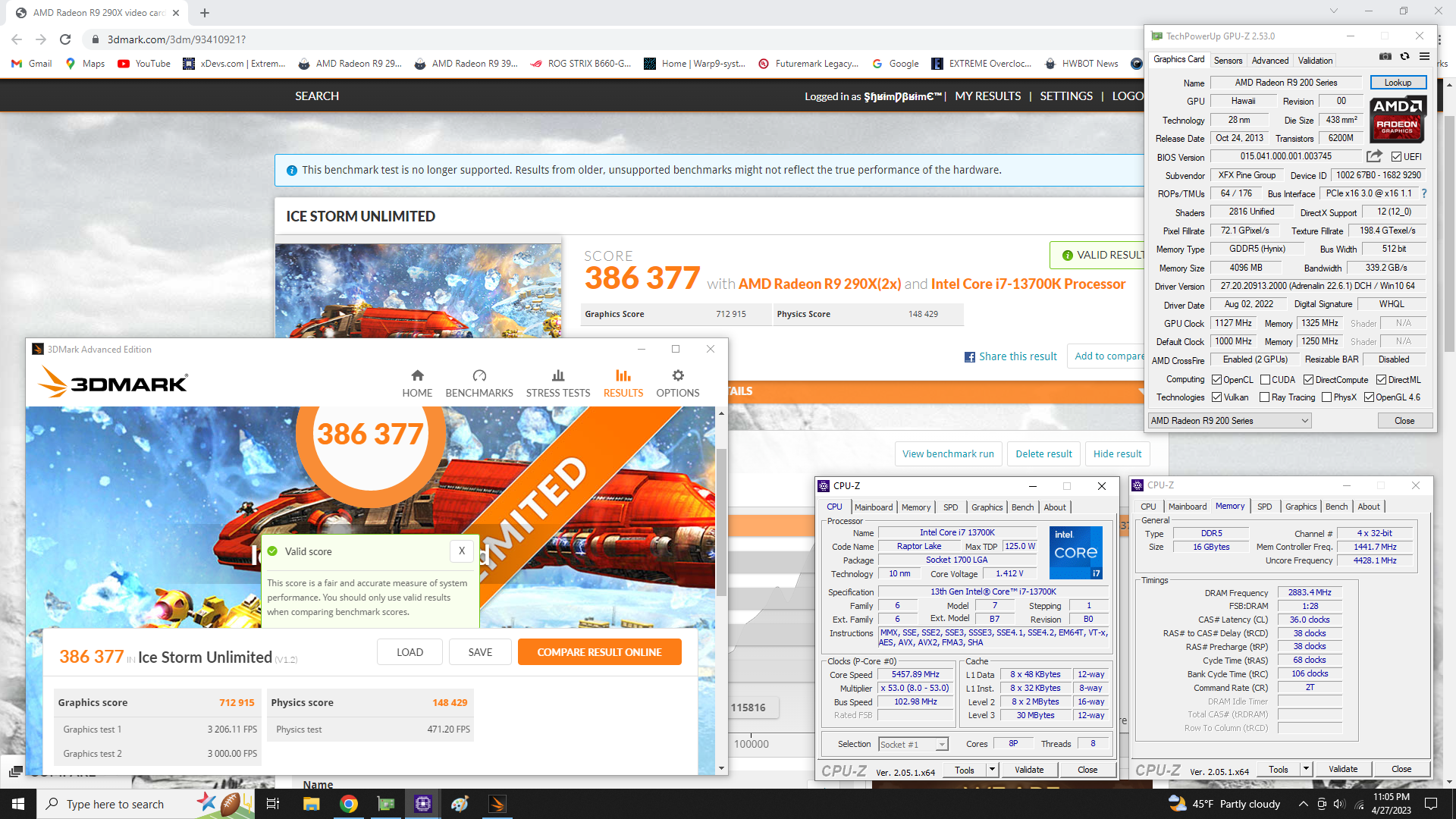This screenshot has height=819, width=1456.
Task: Expand the Tools dropdown arrow in right CPU-Z
Action: click(x=1305, y=769)
